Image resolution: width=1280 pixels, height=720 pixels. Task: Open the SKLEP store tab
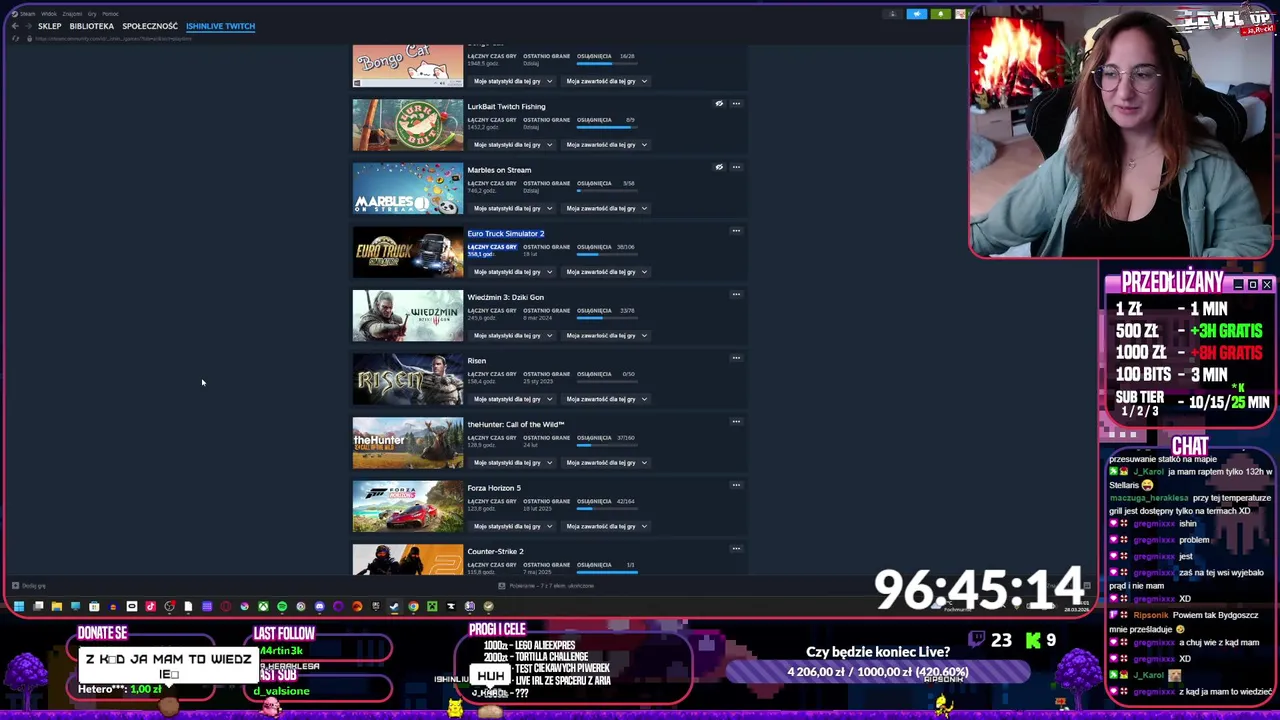click(x=49, y=26)
